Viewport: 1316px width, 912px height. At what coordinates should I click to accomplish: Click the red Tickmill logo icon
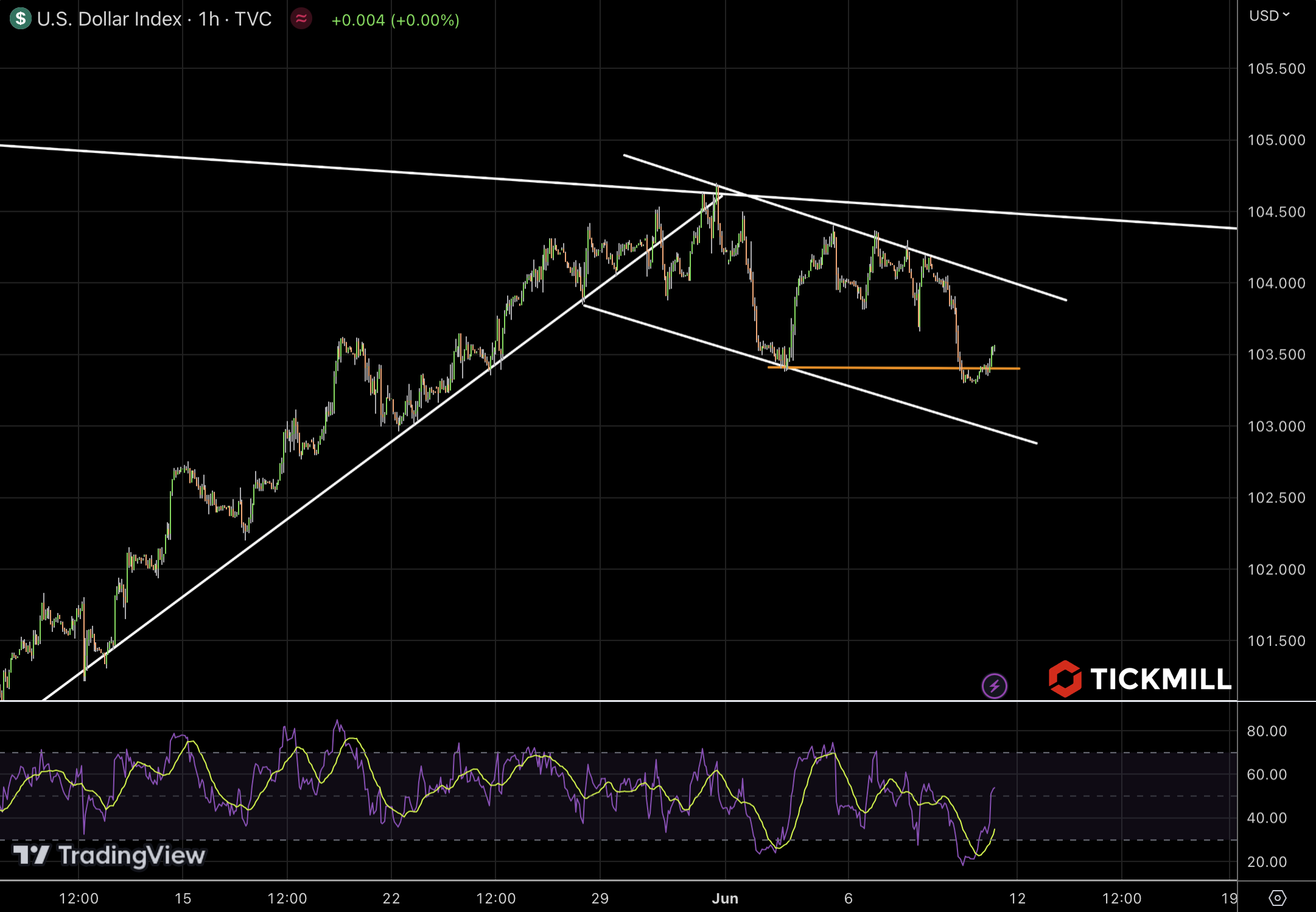coord(1065,679)
